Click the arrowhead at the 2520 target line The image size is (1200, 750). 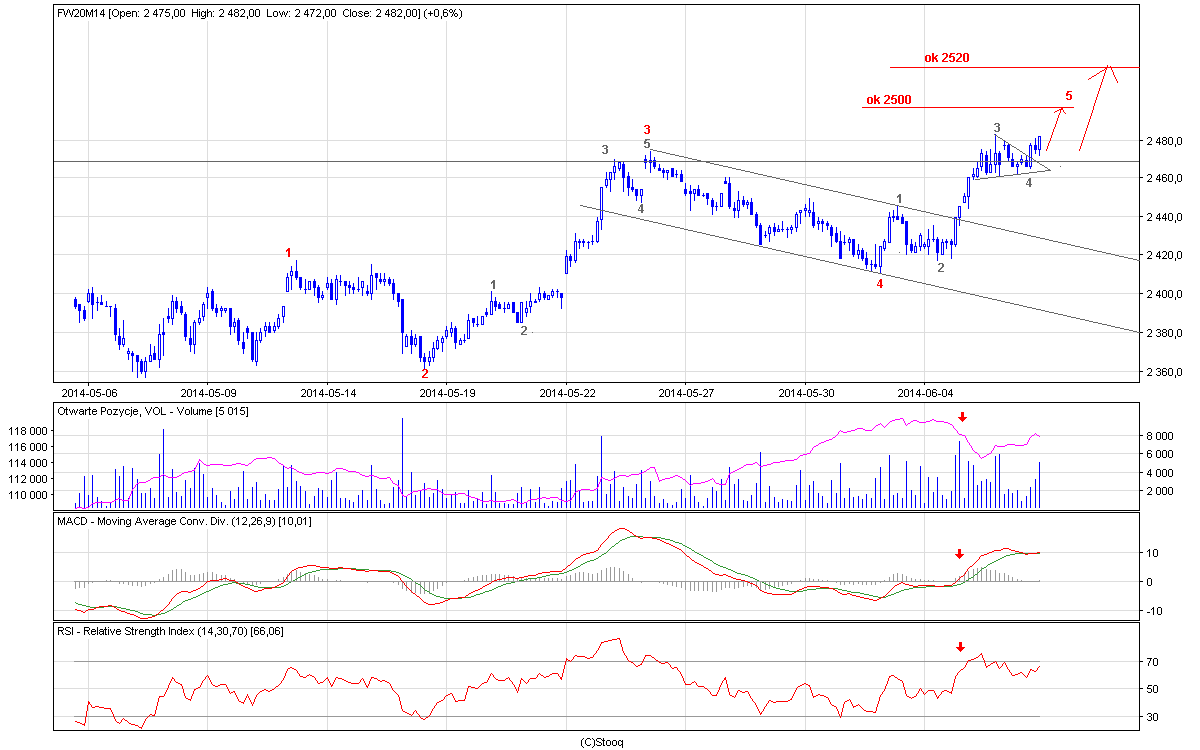[x=1108, y=69]
